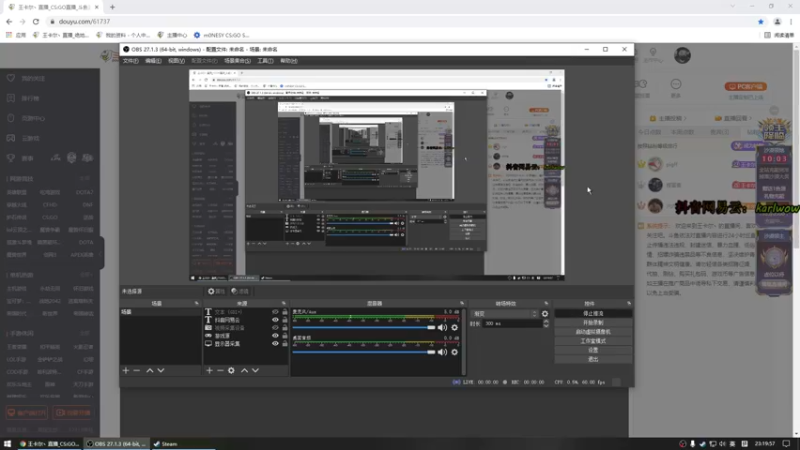Viewport: 800px width, 450px height.
Task: Increase the 时长 duration stepper arrows
Action: coord(546,323)
